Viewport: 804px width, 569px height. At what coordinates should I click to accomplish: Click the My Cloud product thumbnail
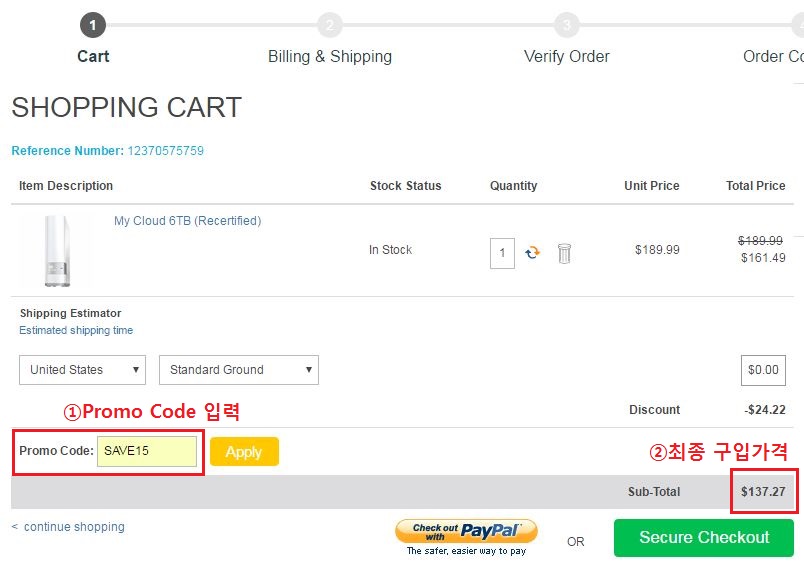[x=55, y=251]
